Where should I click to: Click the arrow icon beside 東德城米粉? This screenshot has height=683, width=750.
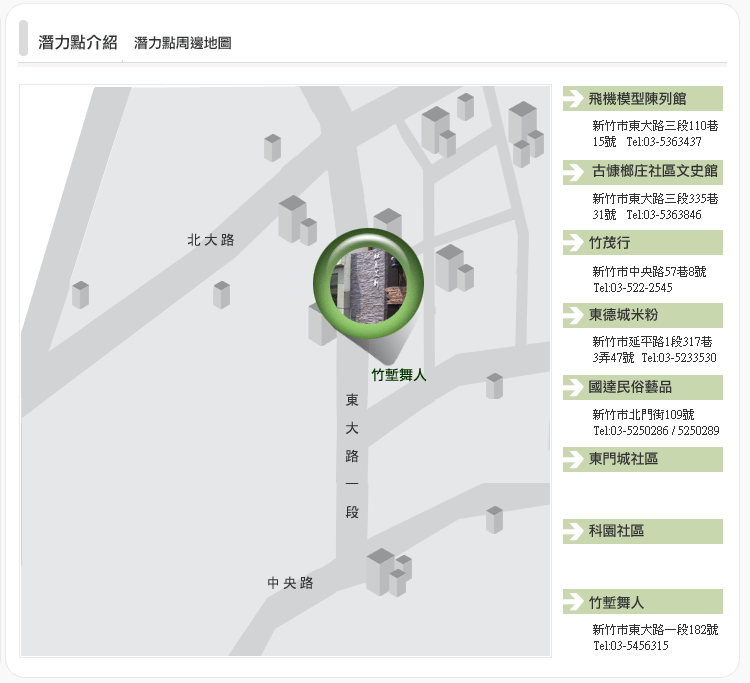coord(573,315)
